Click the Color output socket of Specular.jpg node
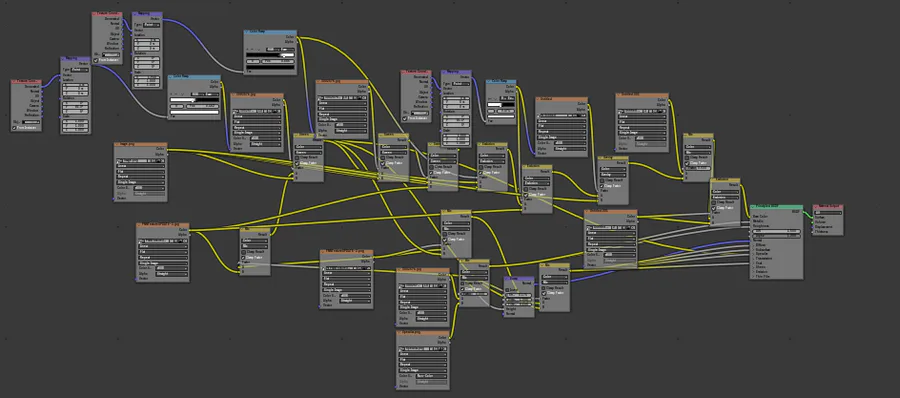Image resolution: width=900 pixels, height=398 pixels. point(449,337)
